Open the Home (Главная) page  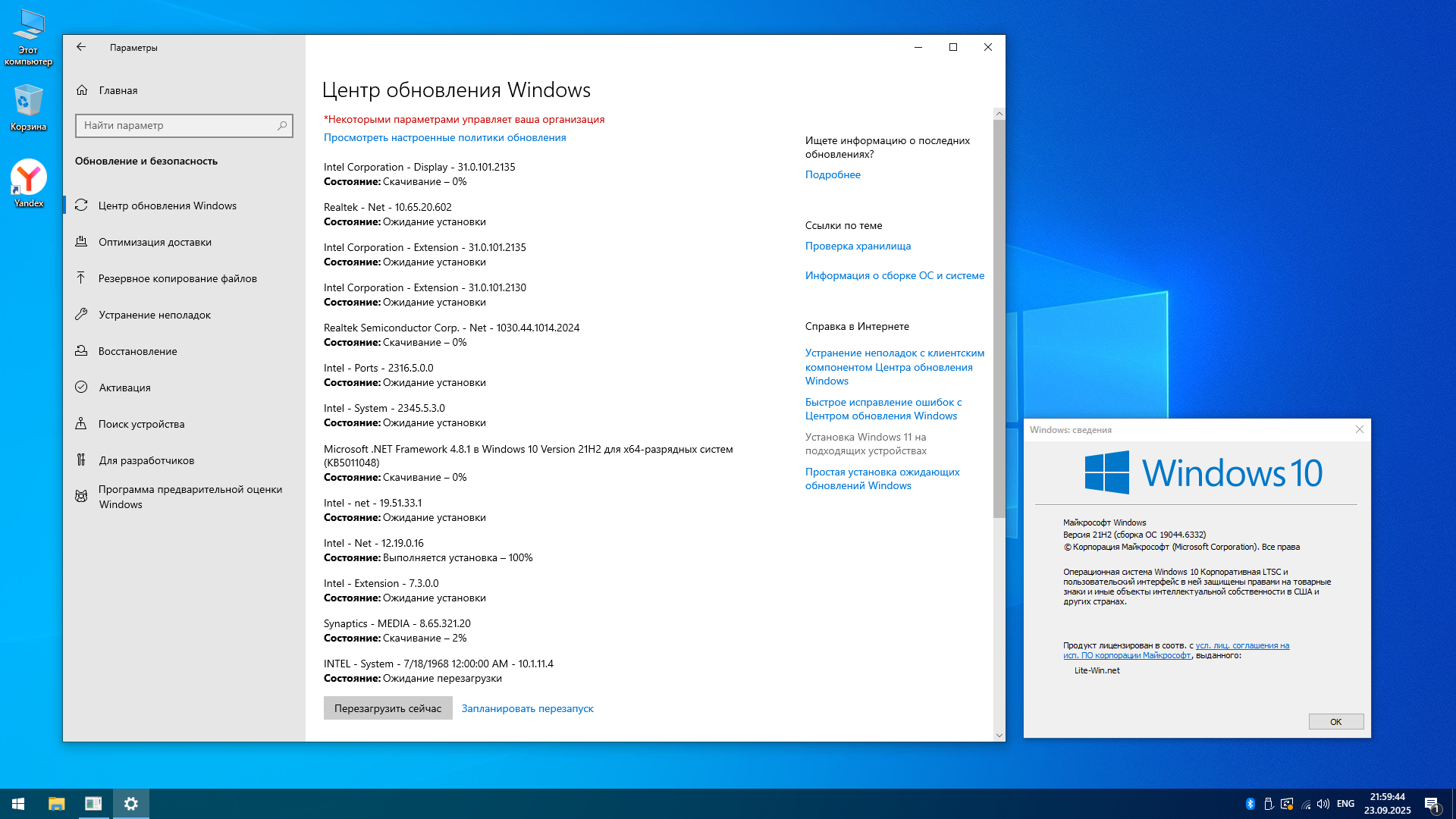click(118, 90)
